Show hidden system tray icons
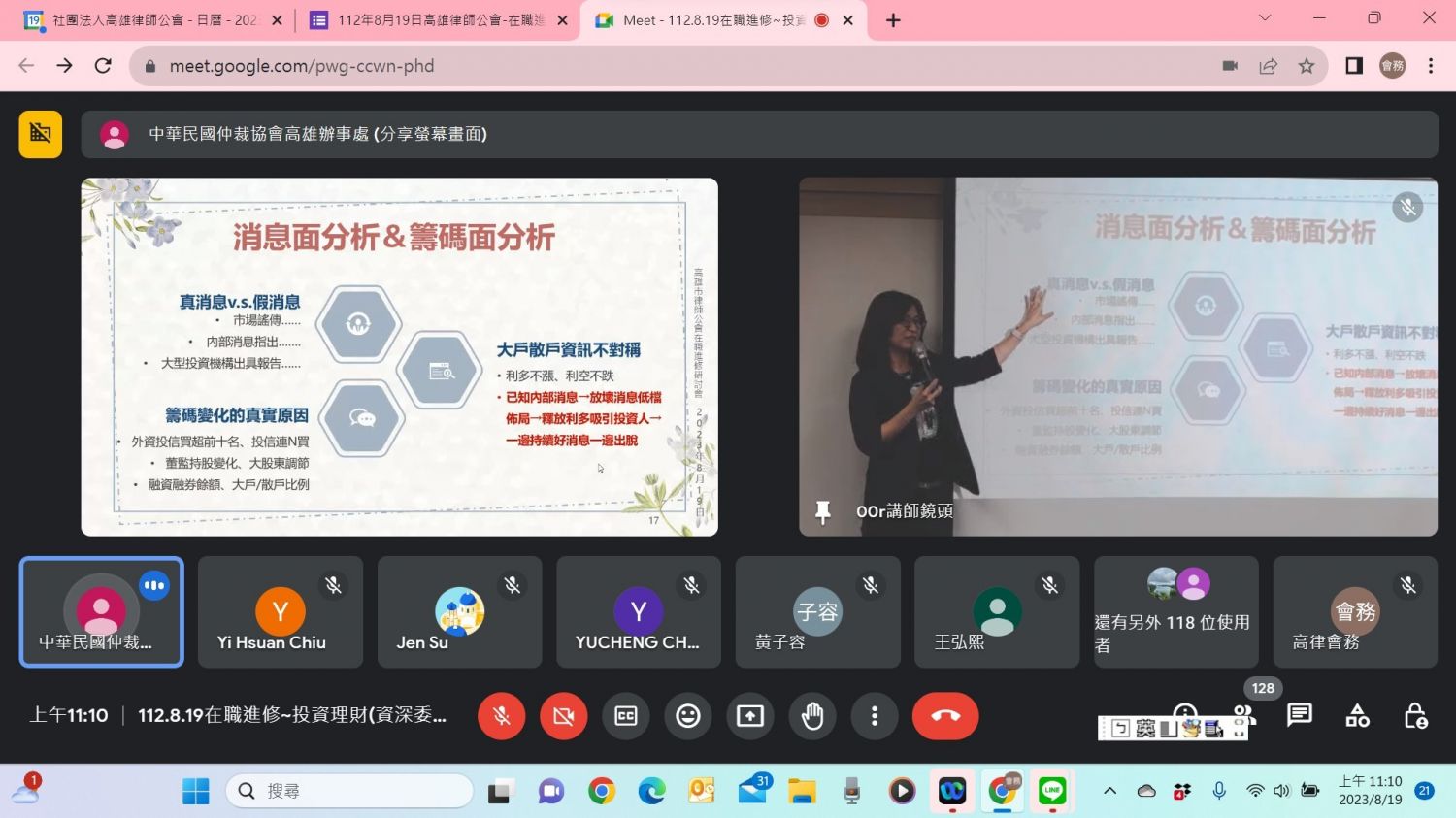The height and width of the screenshot is (818, 1456). pos(1110,791)
